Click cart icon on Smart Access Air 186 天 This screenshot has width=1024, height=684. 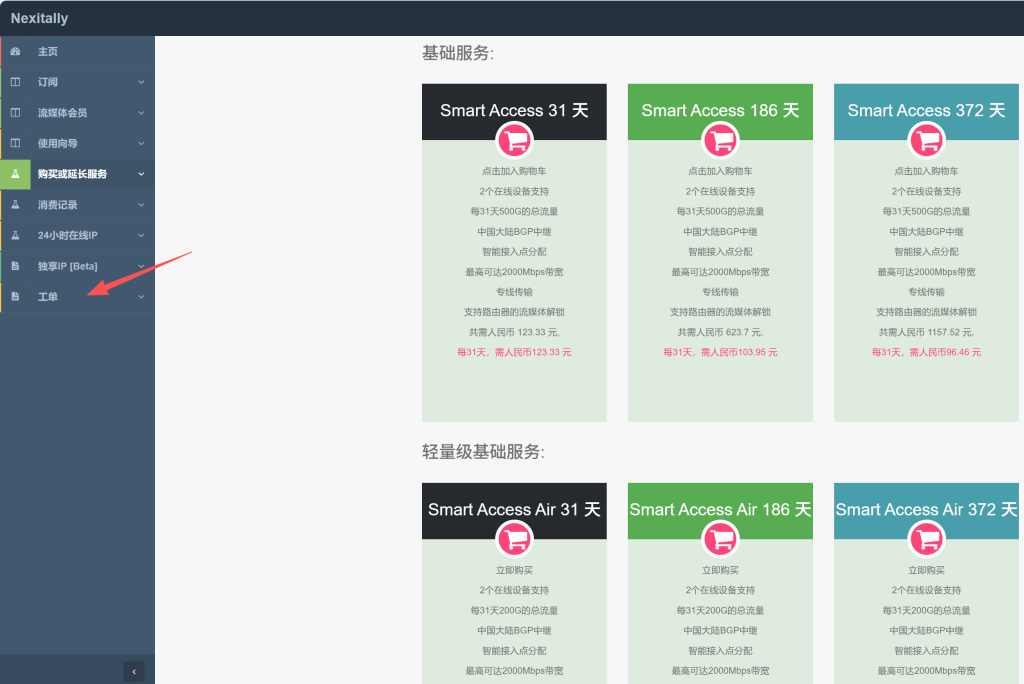[720, 539]
